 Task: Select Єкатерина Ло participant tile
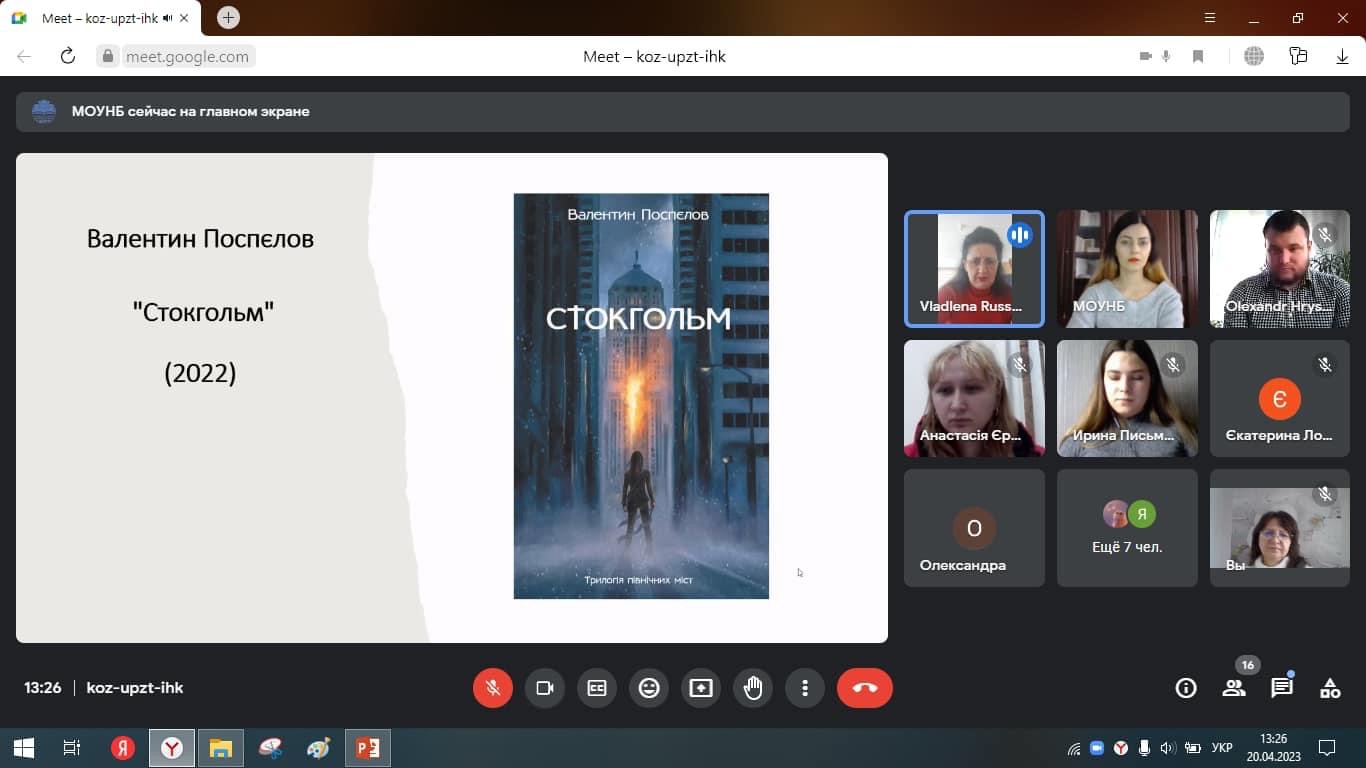(x=1280, y=399)
